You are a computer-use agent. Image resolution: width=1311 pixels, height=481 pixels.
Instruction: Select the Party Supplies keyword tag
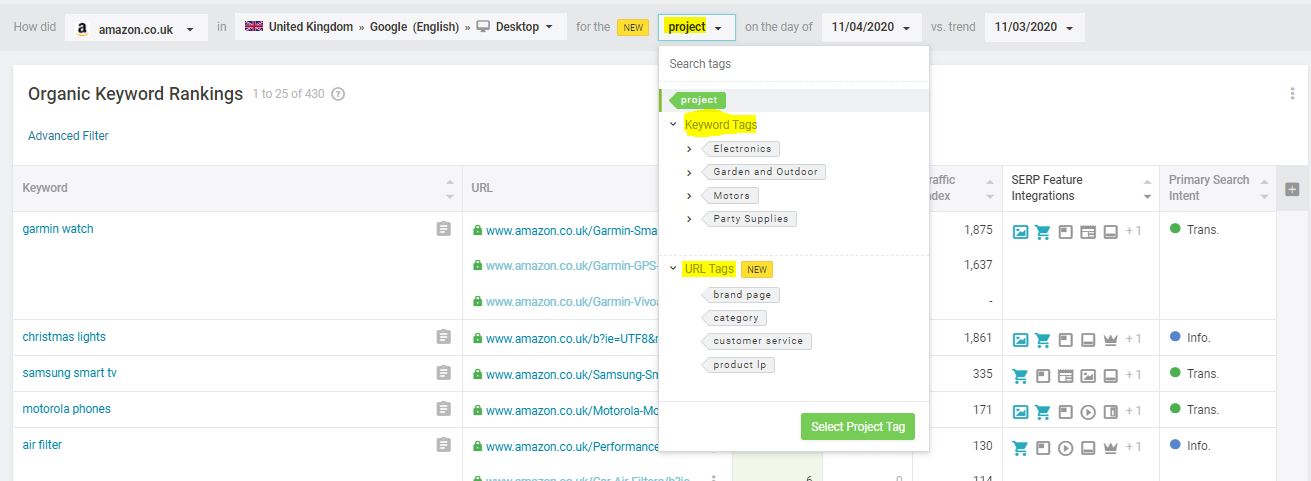pyautogui.click(x=749, y=218)
